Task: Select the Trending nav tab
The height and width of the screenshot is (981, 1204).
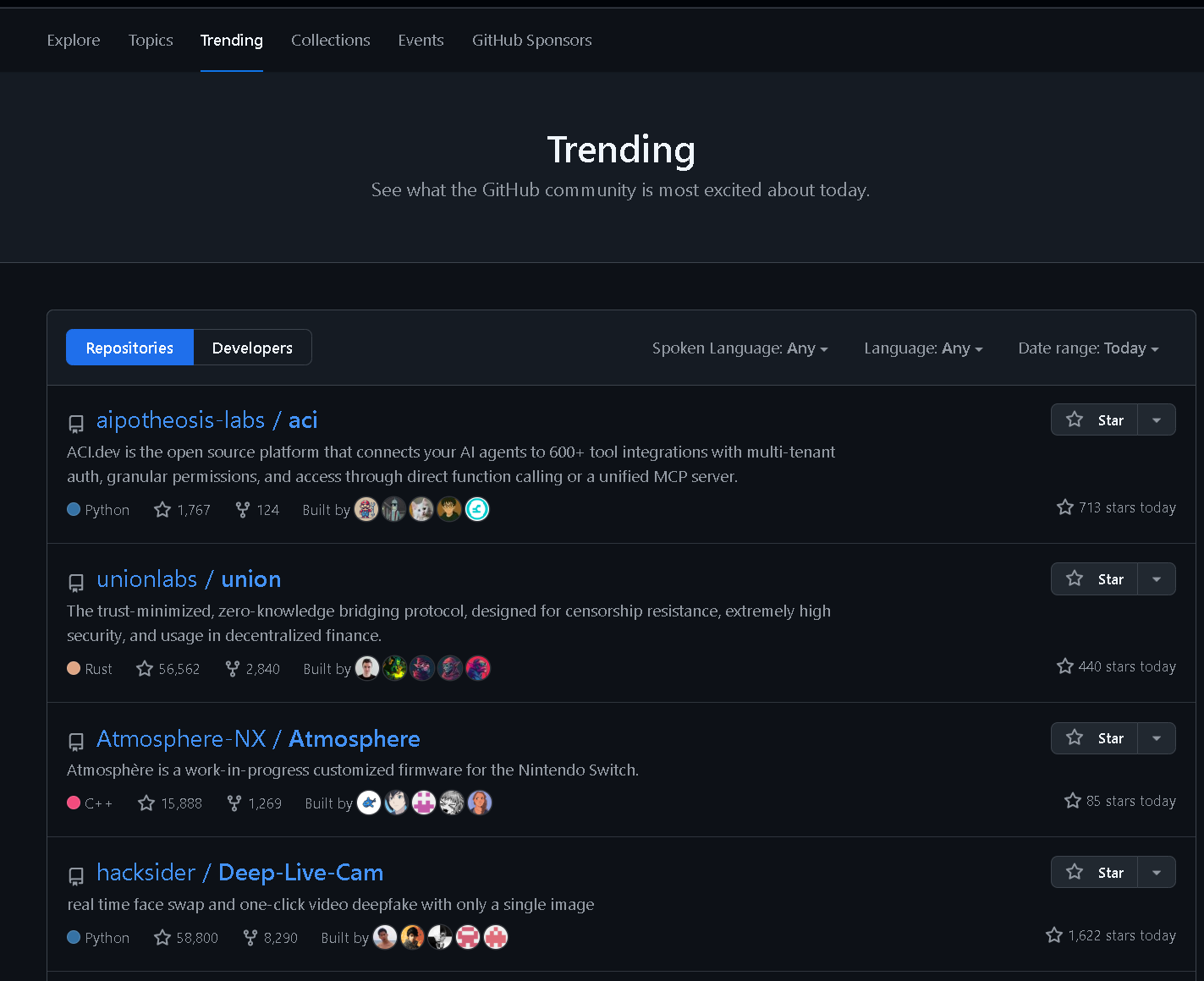Action: point(232,40)
